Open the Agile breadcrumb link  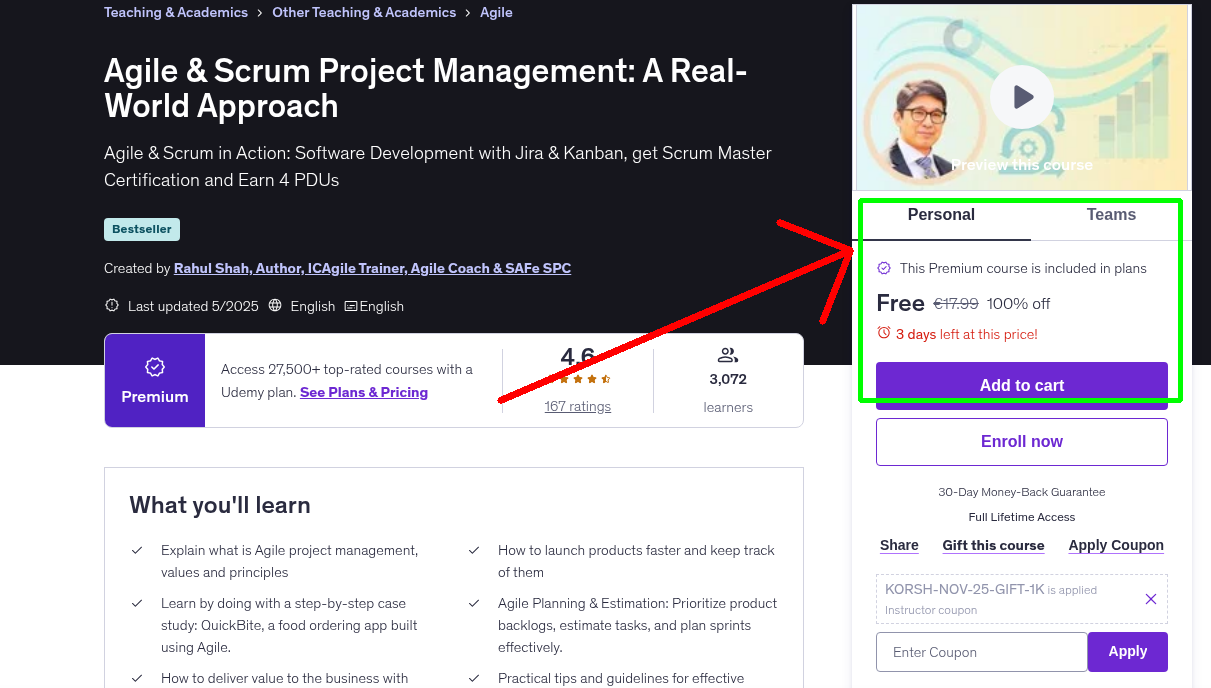point(496,12)
